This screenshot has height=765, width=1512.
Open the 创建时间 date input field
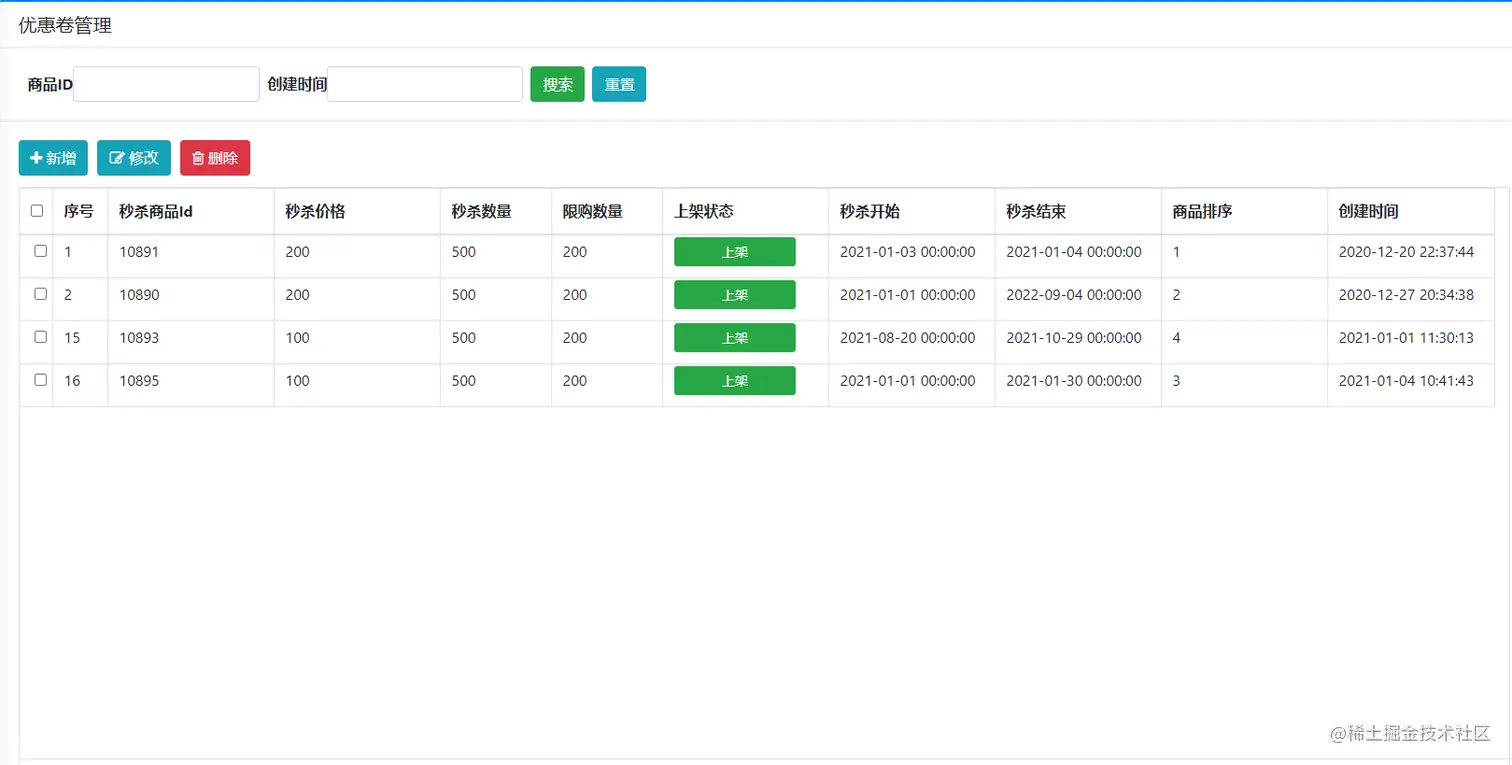pos(425,84)
